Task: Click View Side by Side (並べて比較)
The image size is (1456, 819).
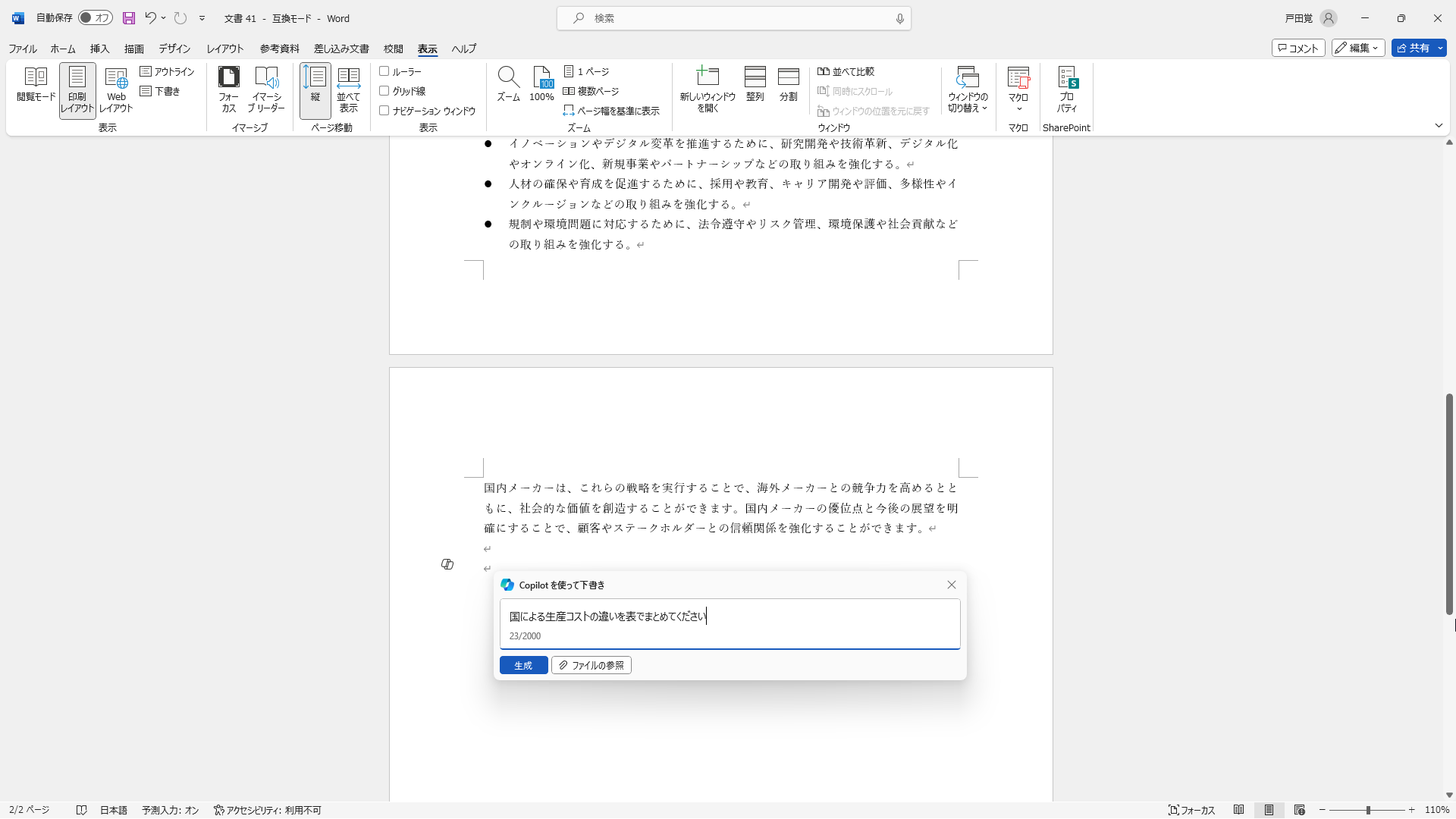Action: point(846,71)
